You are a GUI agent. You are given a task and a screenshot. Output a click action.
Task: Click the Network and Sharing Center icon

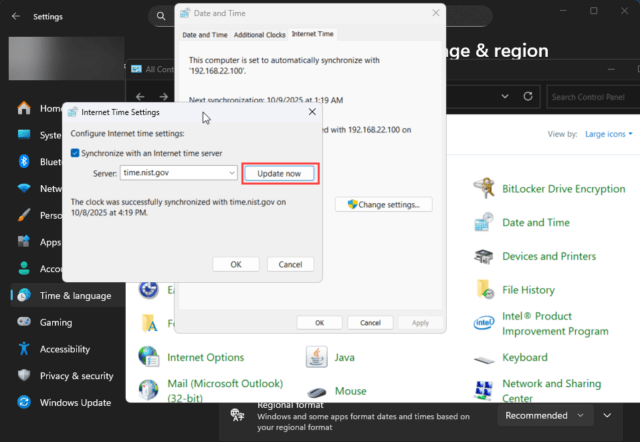click(x=484, y=390)
